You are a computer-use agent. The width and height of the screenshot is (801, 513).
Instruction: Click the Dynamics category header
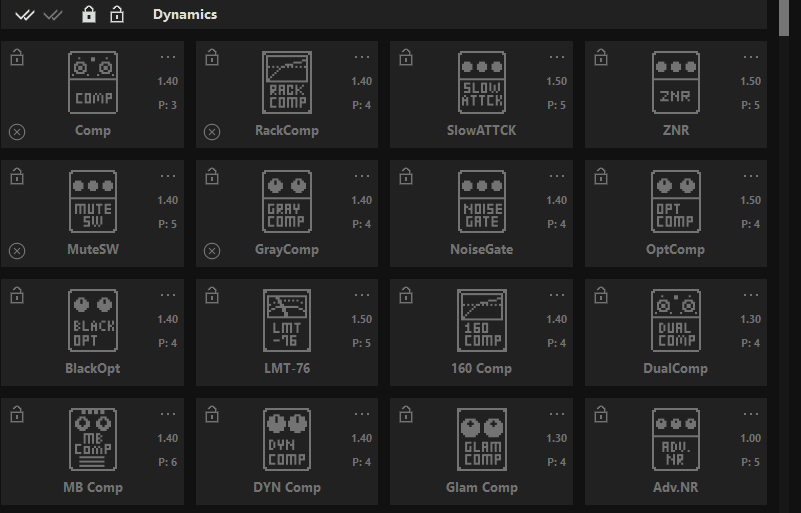185,15
